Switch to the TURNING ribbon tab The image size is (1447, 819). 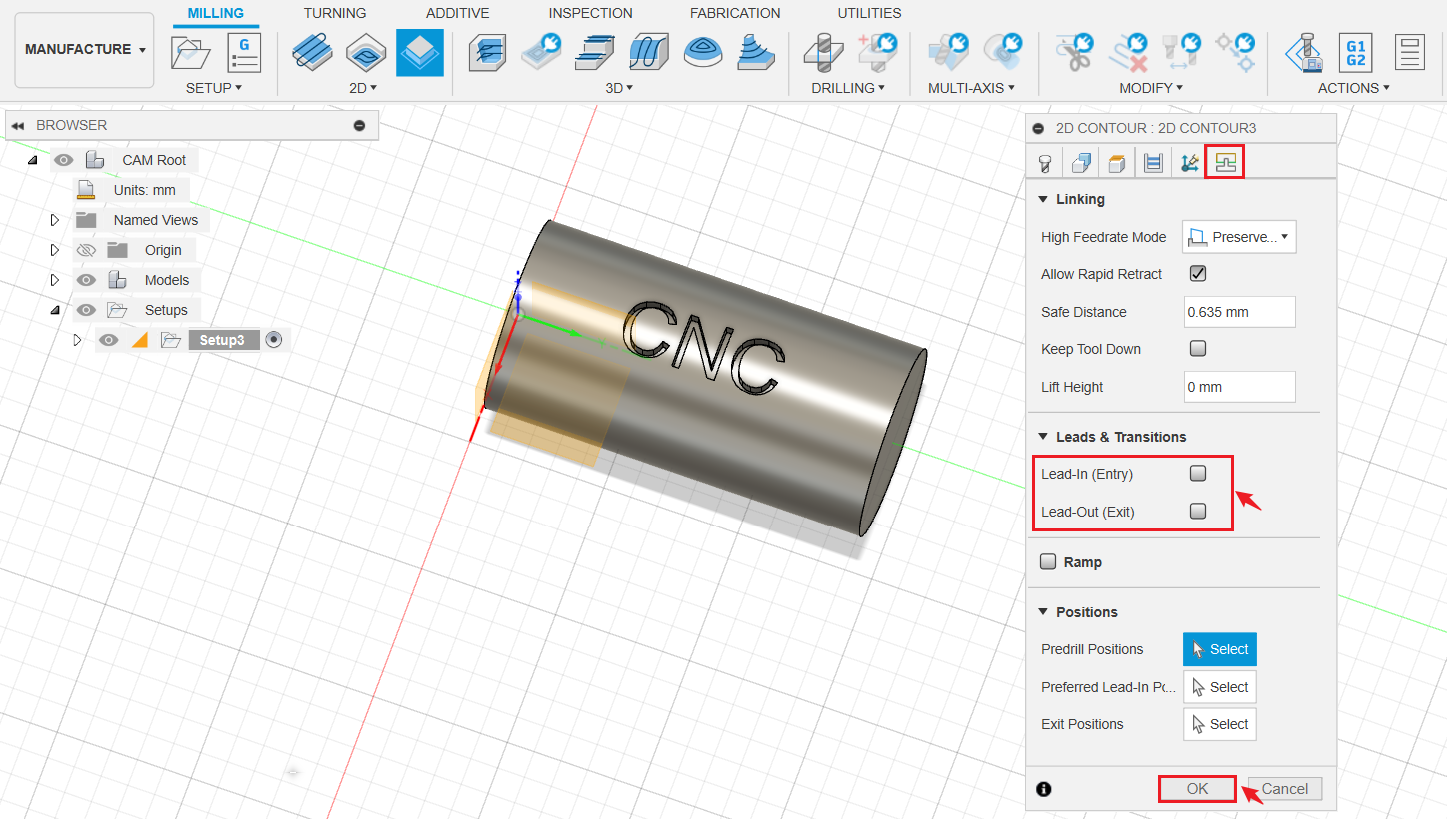[x=334, y=13]
